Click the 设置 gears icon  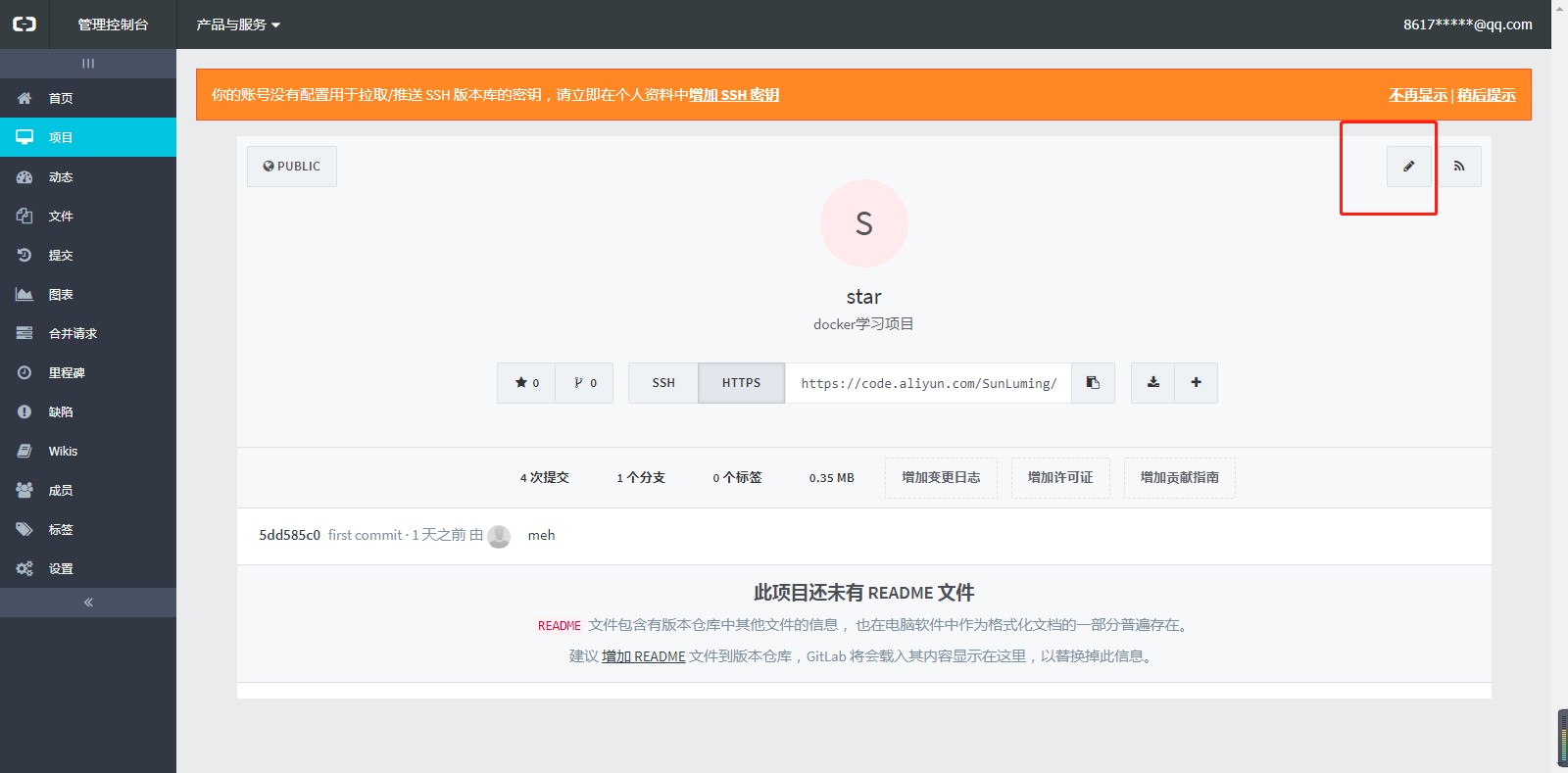[x=24, y=568]
